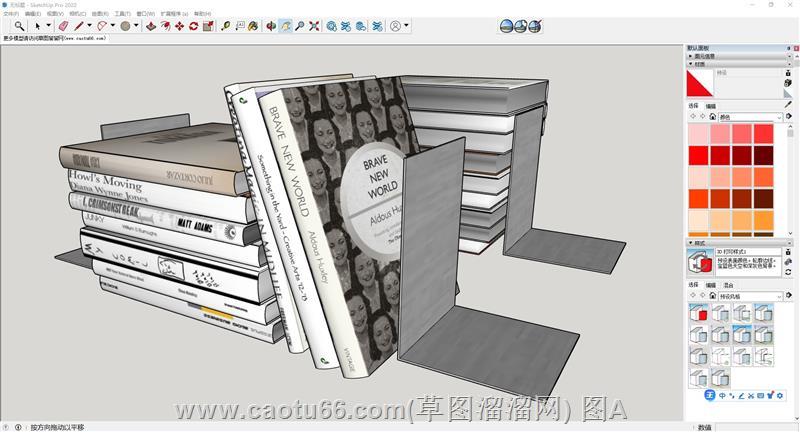The height and width of the screenshot is (432, 800).
Task: Open the Camera menu
Action: 78,14
